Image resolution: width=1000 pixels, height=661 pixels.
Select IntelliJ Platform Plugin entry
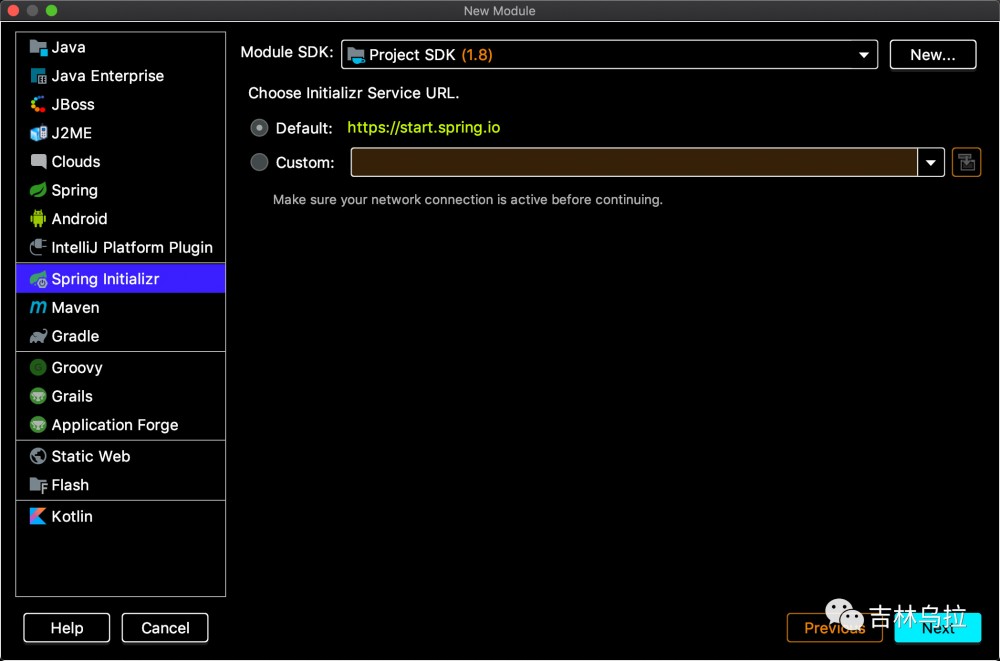(121, 248)
